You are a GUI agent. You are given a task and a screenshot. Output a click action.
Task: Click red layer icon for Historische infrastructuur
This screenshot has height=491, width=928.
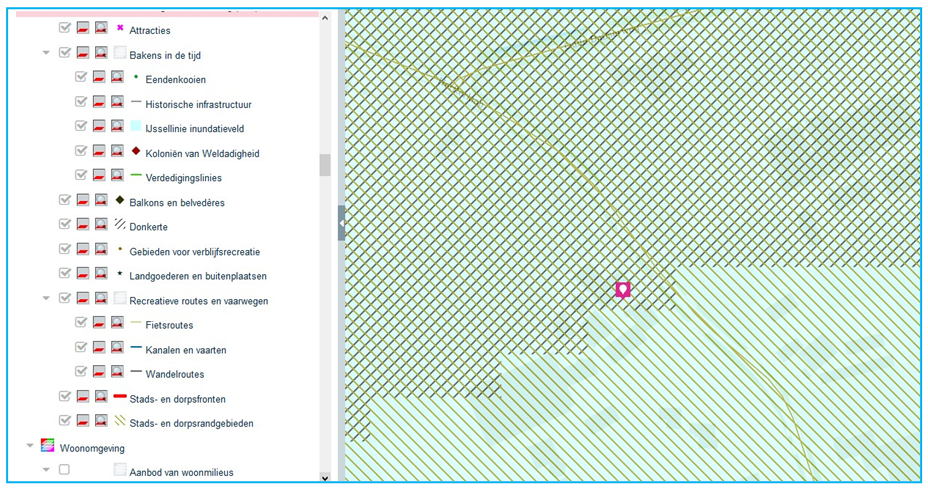[x=99, y=102]
